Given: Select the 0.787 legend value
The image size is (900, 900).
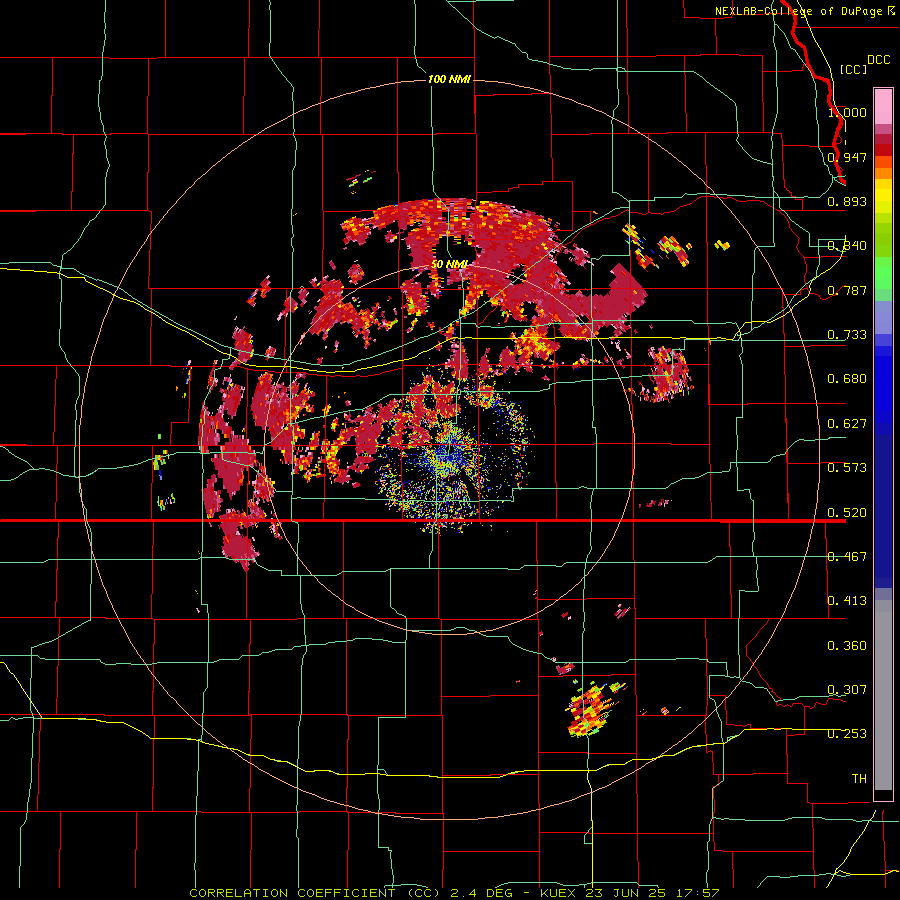Looking at the screenshot, I should click(x=847, y=290).
